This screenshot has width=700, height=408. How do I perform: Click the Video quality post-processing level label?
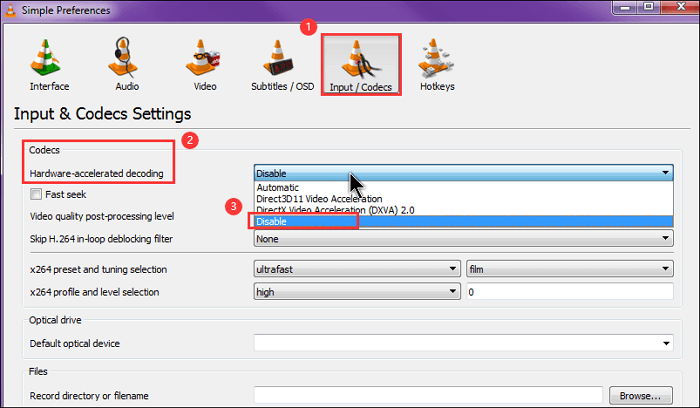pos(102,216)
